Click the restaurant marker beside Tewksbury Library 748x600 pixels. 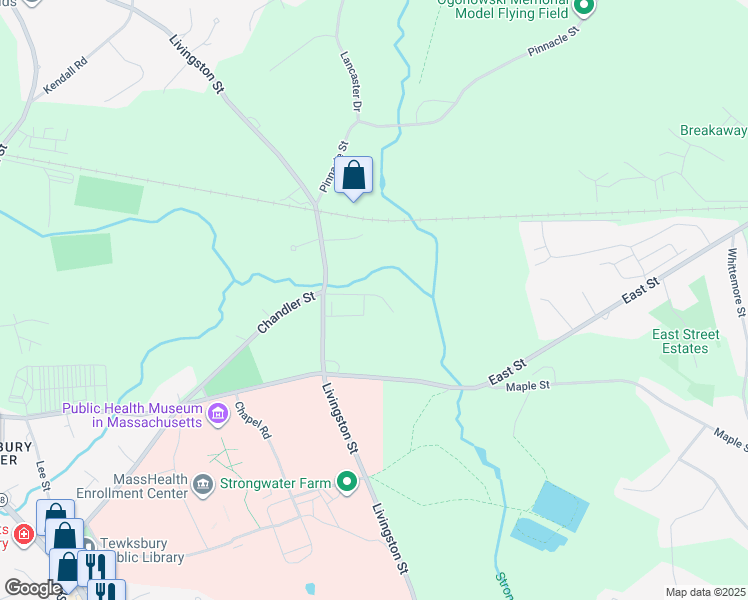[97, 567]
